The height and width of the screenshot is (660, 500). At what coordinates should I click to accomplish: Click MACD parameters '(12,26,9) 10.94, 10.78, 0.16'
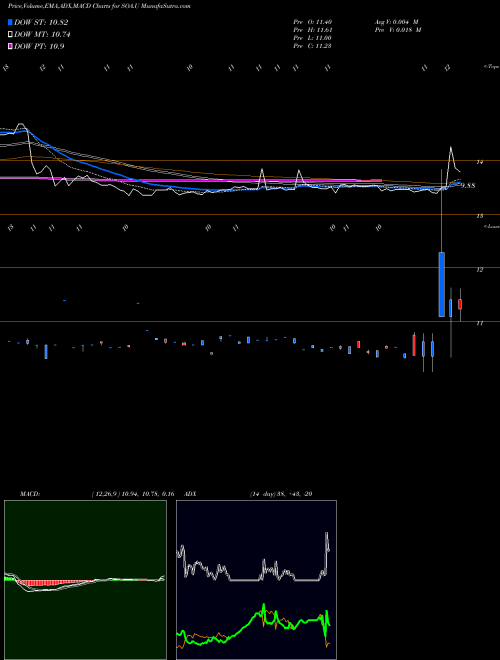(x=133, y=494)
